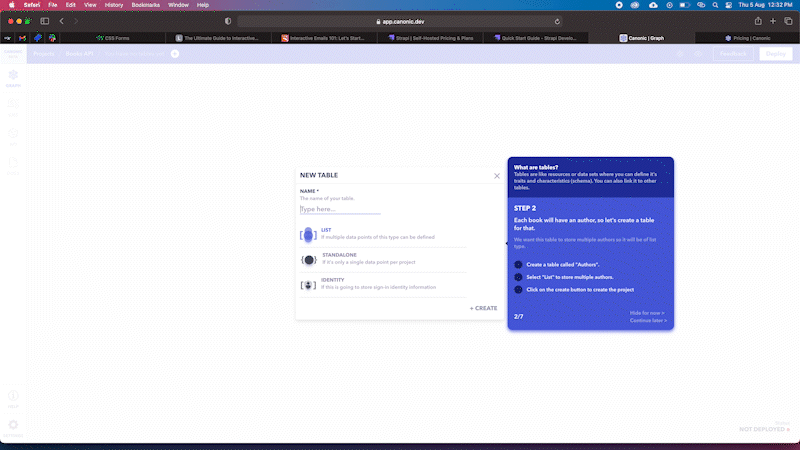
Task: Switch to Pricing | Canonic tab
Action: coord(747,38)
